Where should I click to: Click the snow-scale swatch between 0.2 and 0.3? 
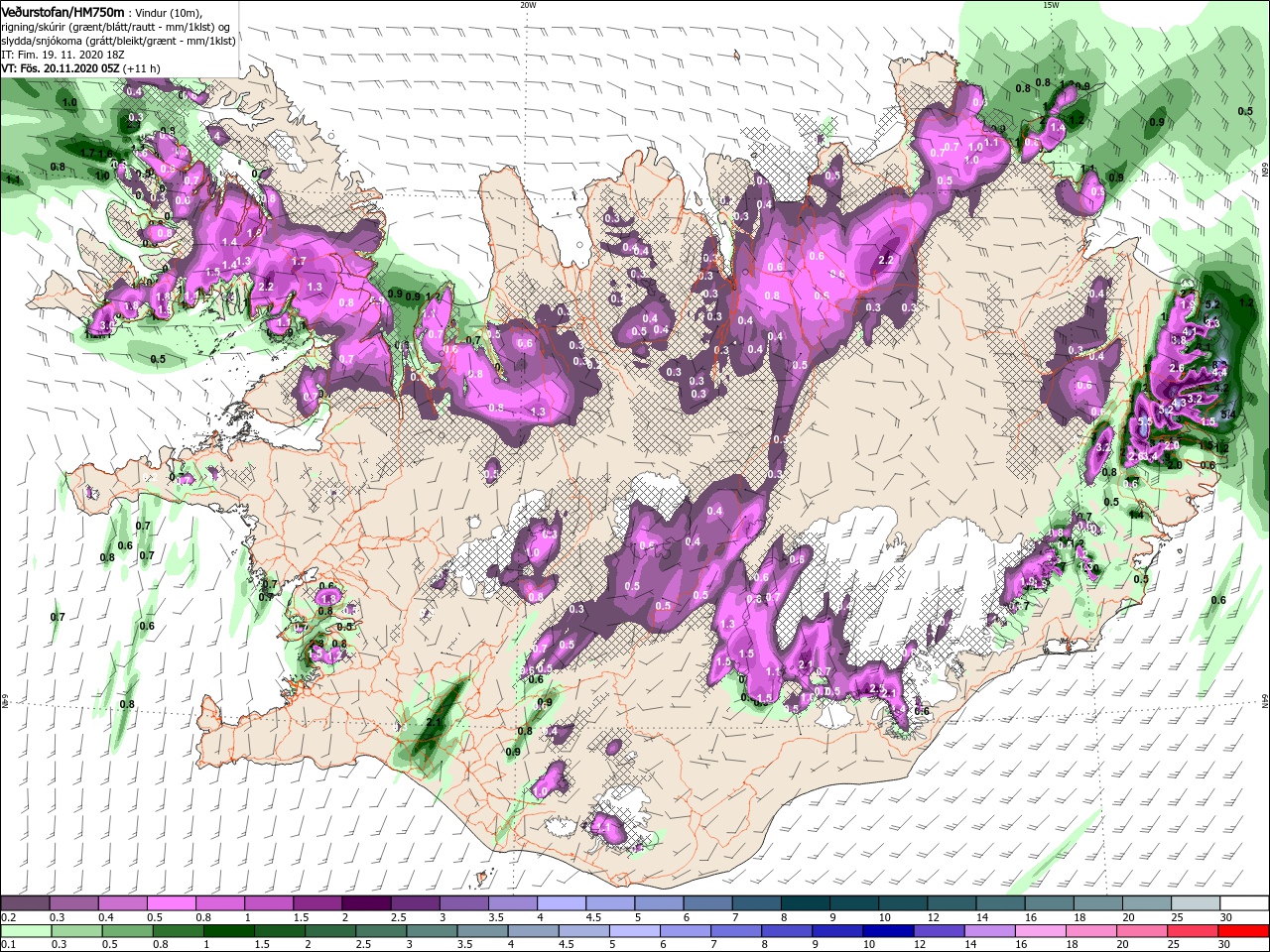[x=24, y=903]
